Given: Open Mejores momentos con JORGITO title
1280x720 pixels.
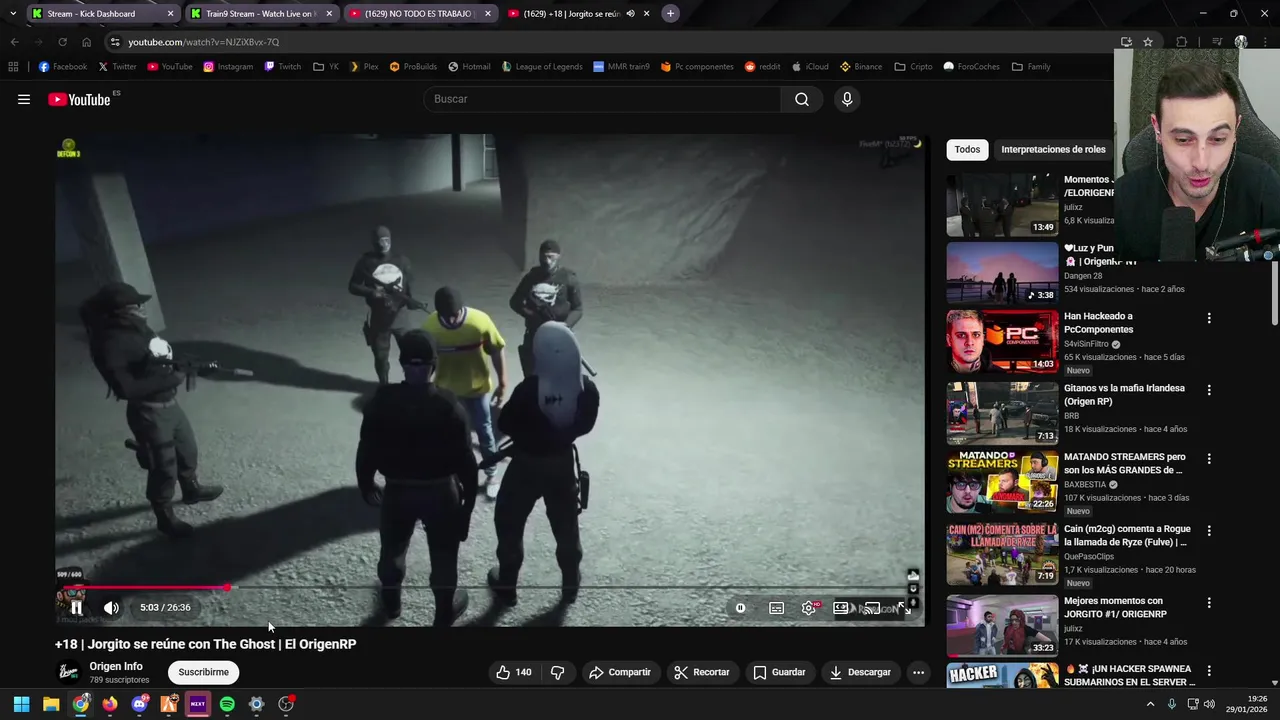Looking at the screenshot, I should click(1115, 608).
